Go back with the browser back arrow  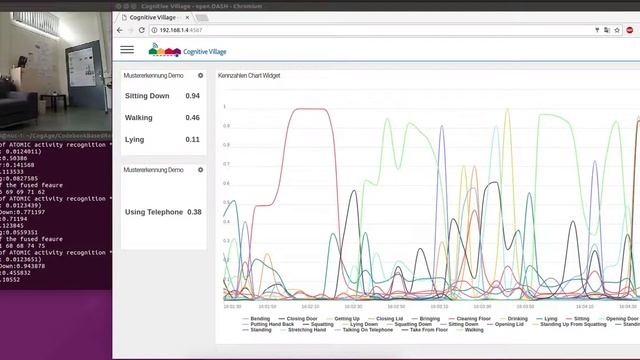120,30
